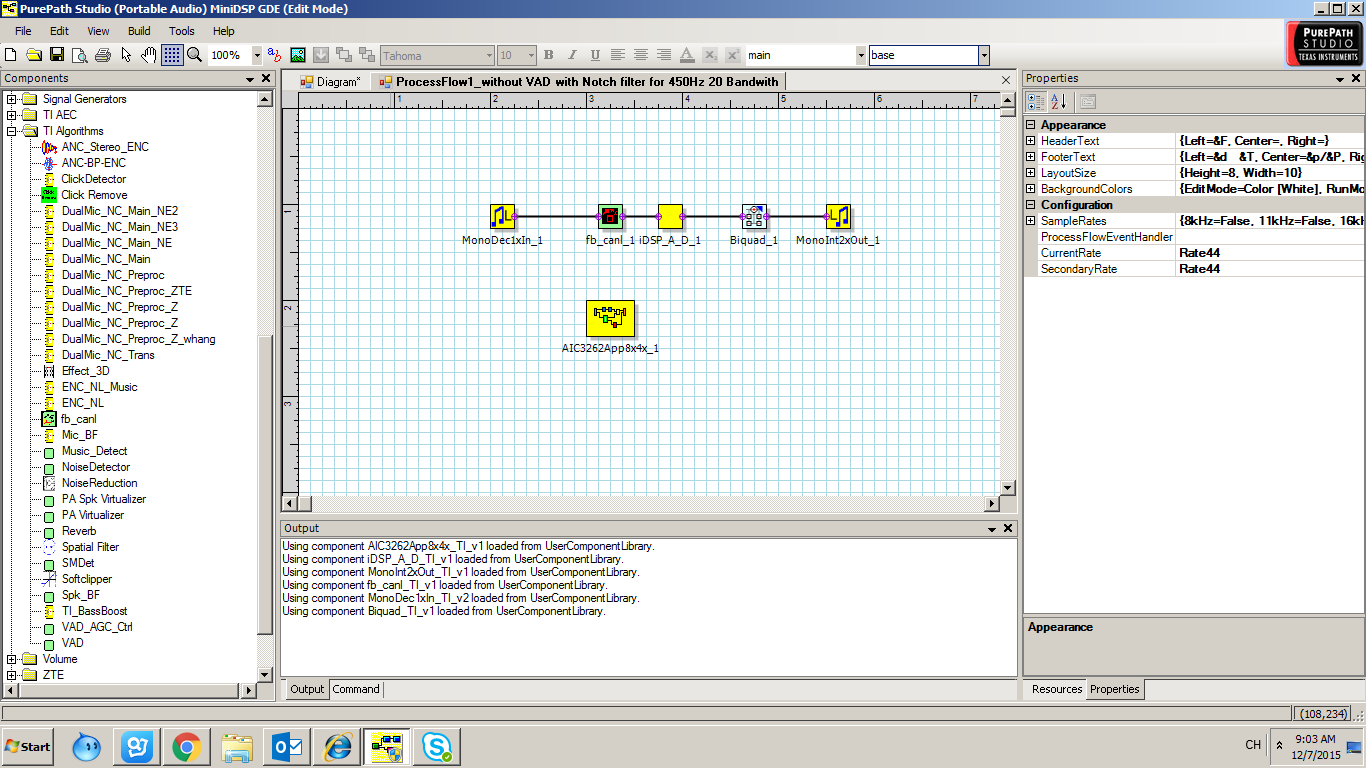Screen dimensions: 1366x768
Task: Open the file explorer taskbar icon
Action: (238, 746)
